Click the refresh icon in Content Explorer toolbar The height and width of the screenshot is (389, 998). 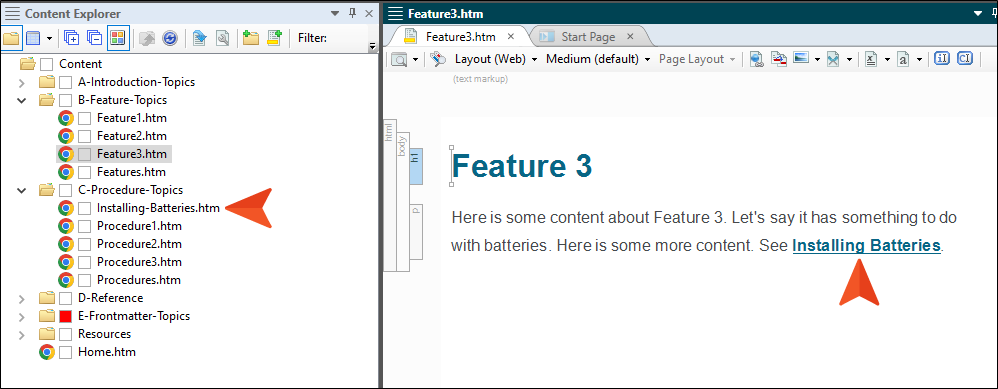coord(169,38)
